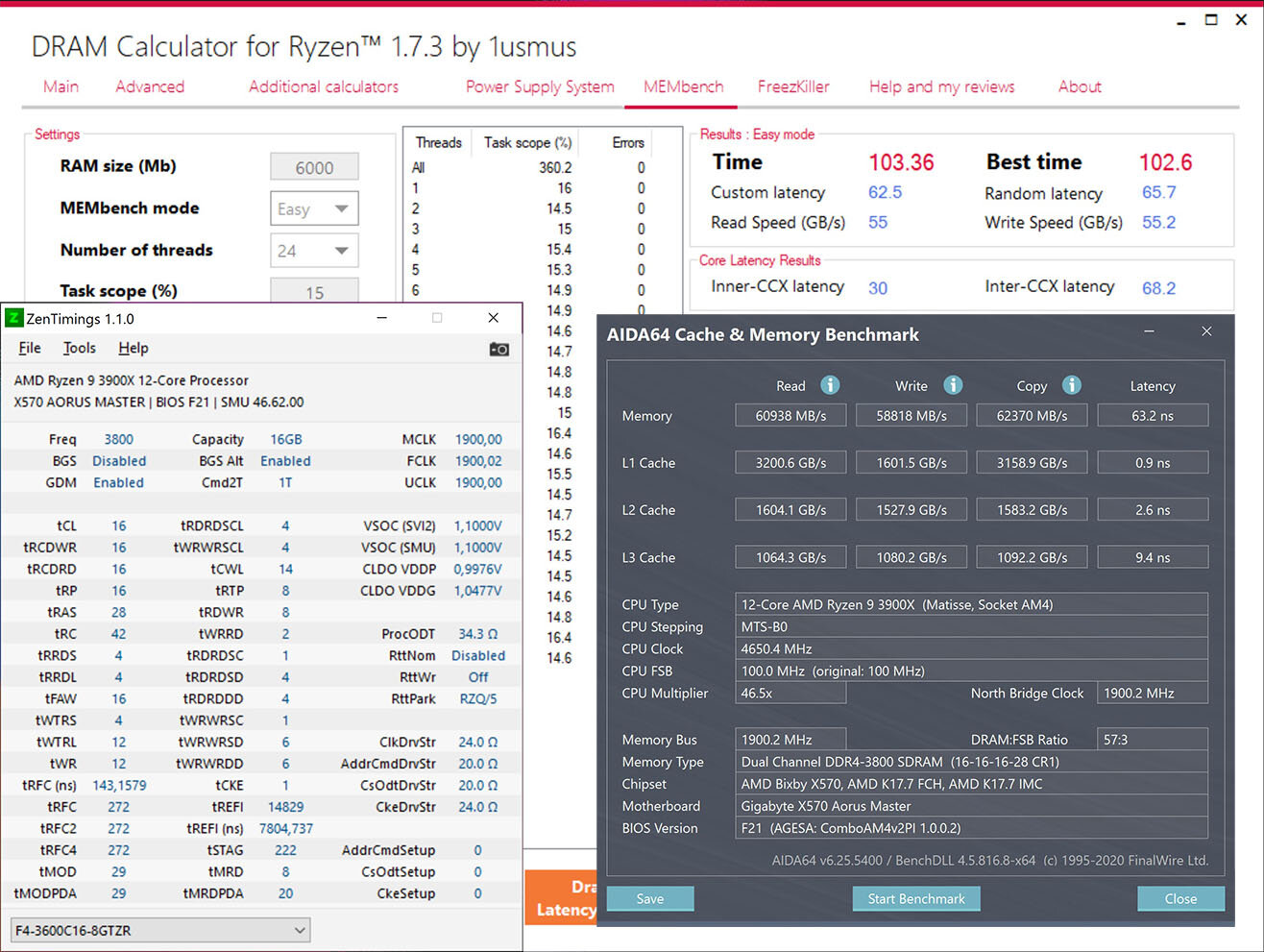Open the Additional calculators tab

pyautogui.click(x=324, y=86)
